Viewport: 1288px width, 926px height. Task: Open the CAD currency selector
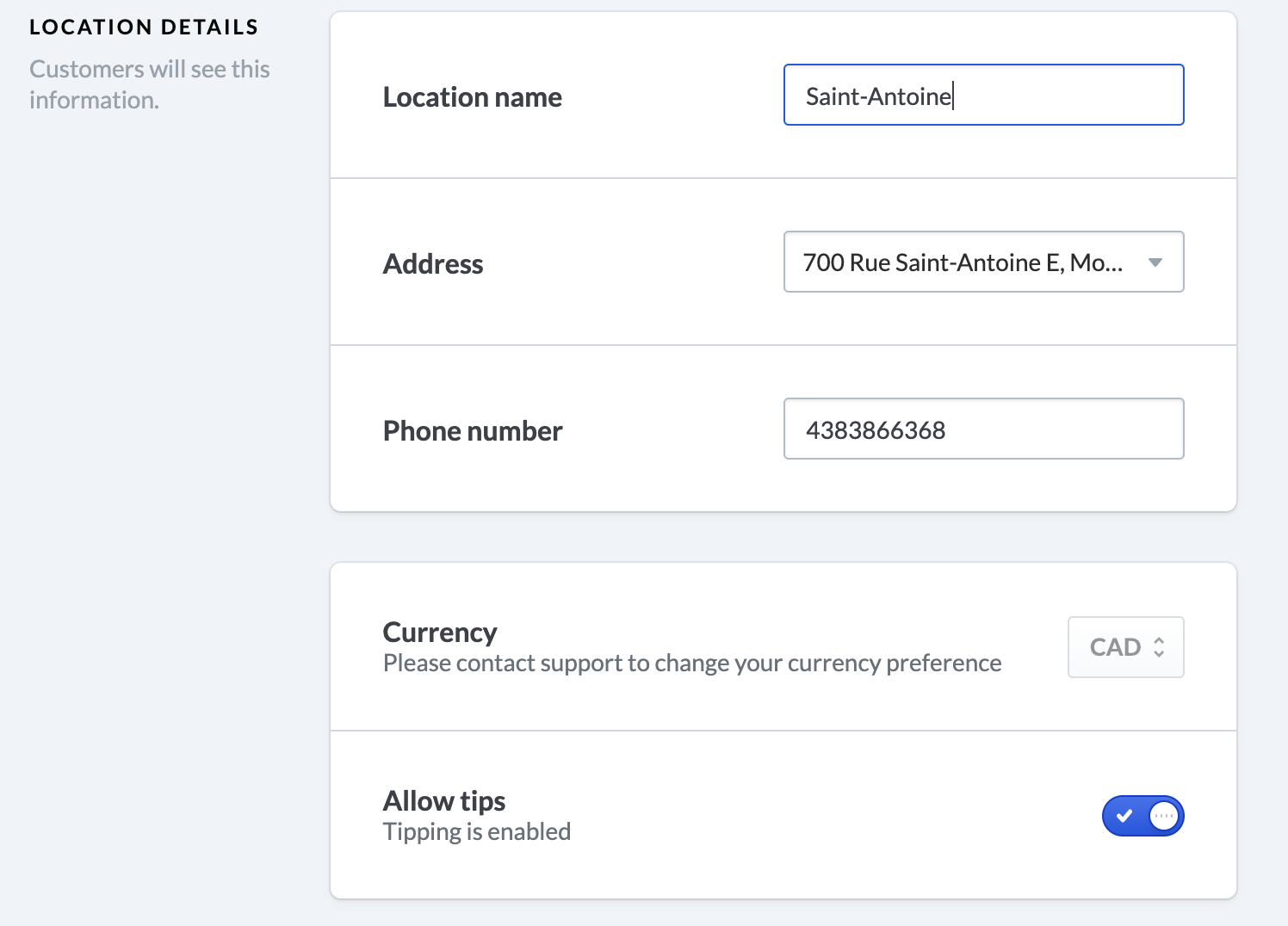(1125, 647)
